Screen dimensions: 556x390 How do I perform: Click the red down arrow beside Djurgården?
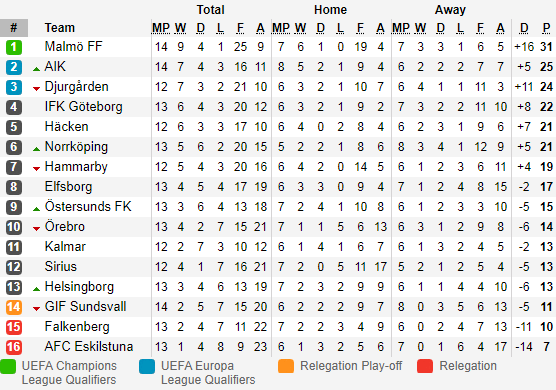pyautogui.click(x=36, y=89)
